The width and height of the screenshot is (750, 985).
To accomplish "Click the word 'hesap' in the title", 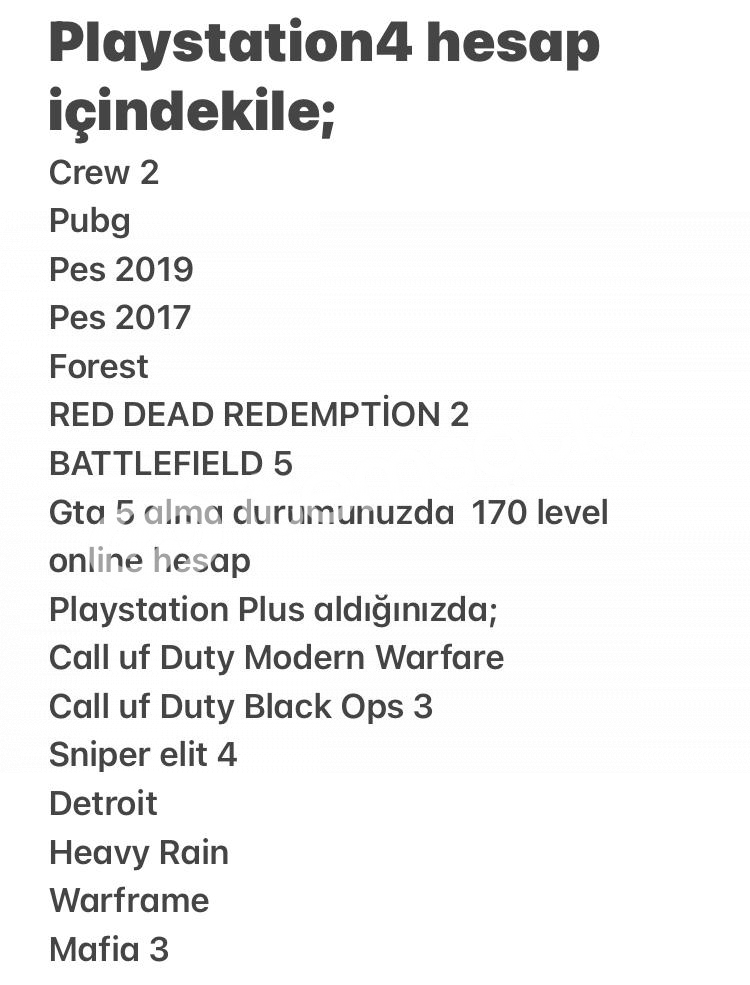I will pos(513,44).
